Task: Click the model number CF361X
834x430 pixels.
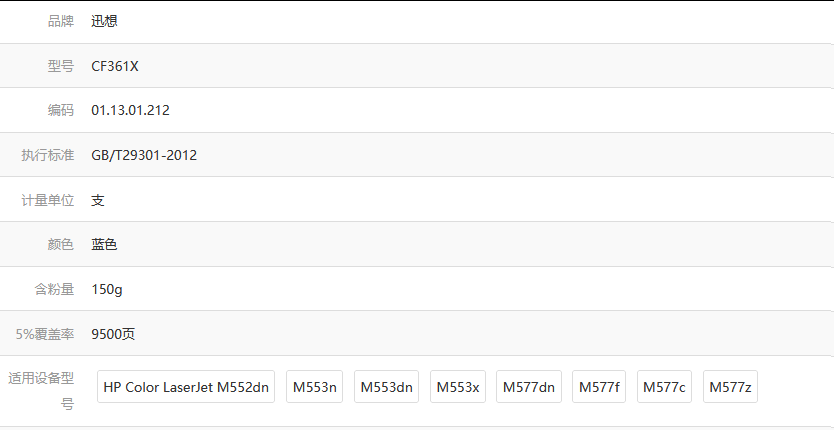Action: point(115,66)
